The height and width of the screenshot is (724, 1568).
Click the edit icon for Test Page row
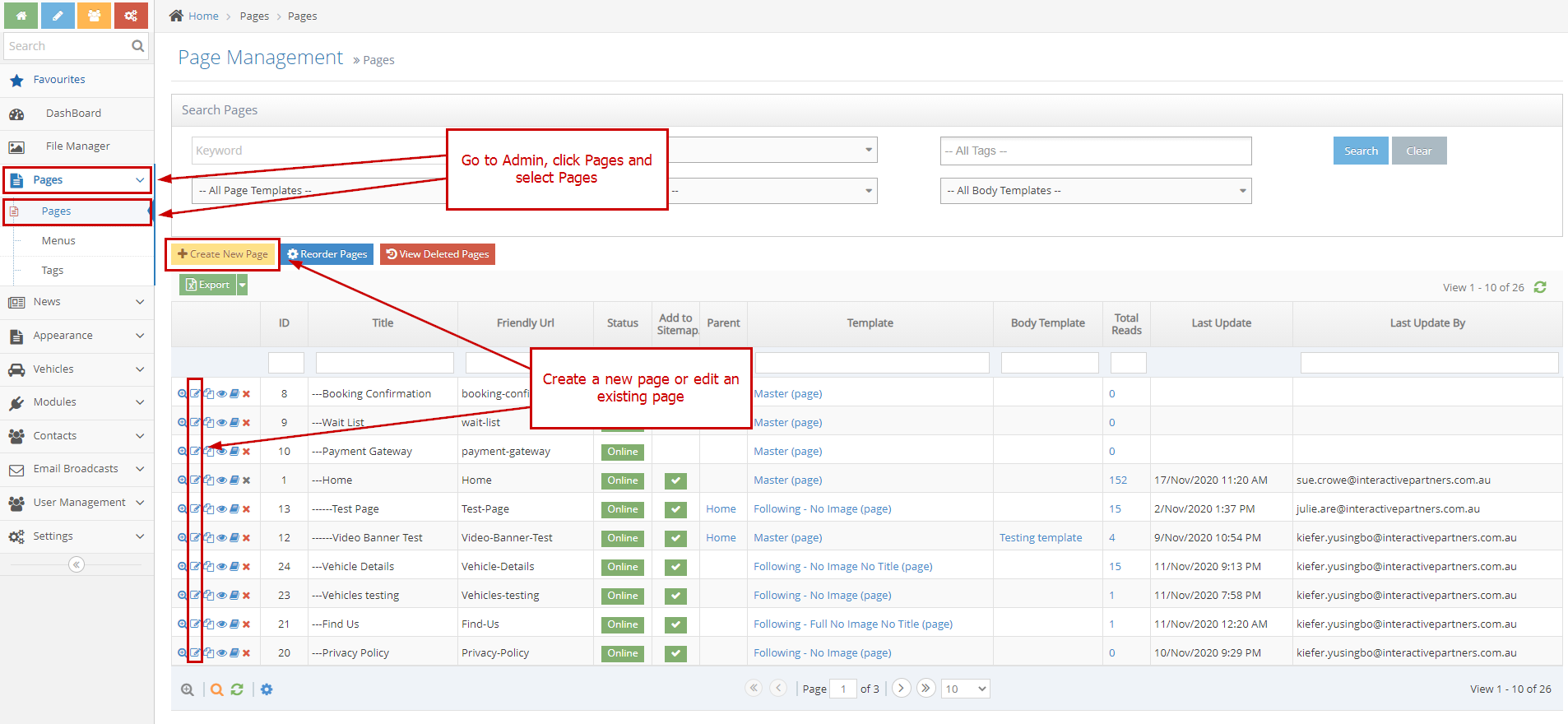[x=195, y=508]
